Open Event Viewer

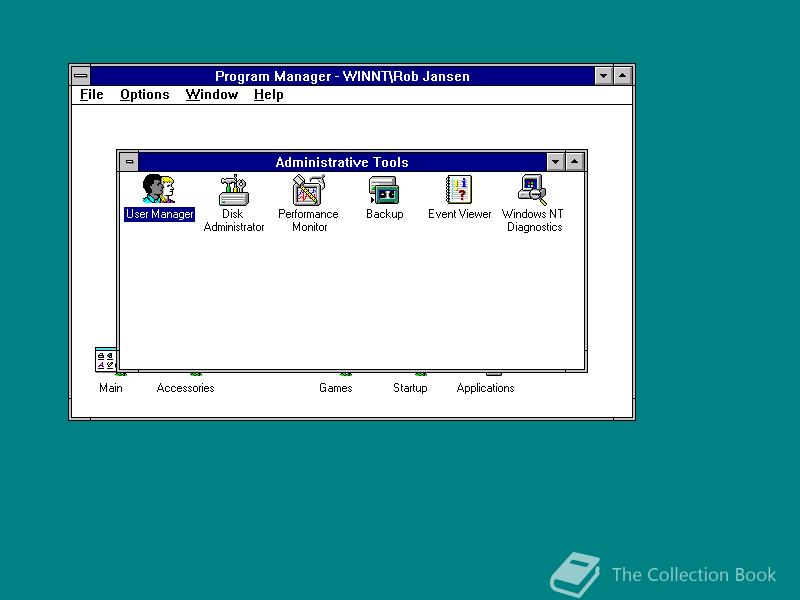coord(459,190)
